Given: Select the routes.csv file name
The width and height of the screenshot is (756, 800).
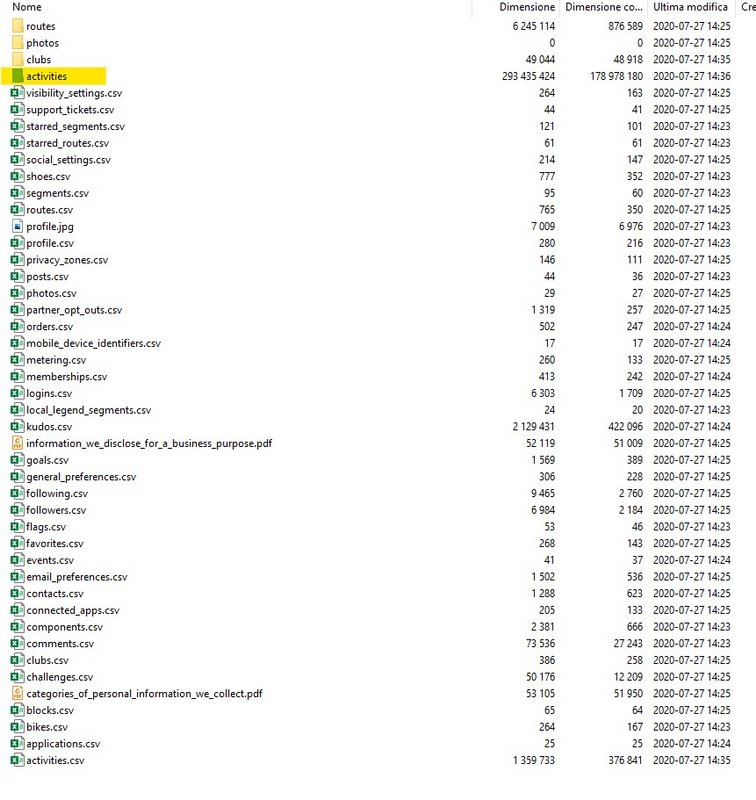Looking at the screenshot, I should pyautogui.click(x=49, y=210).
